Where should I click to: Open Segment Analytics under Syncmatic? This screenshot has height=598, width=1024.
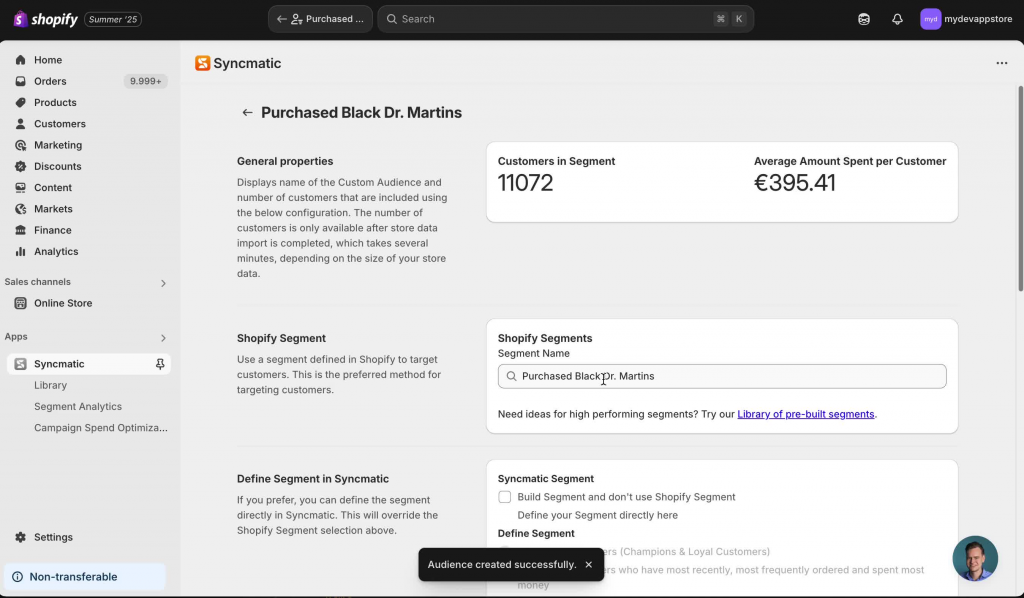tap(78, 406)
